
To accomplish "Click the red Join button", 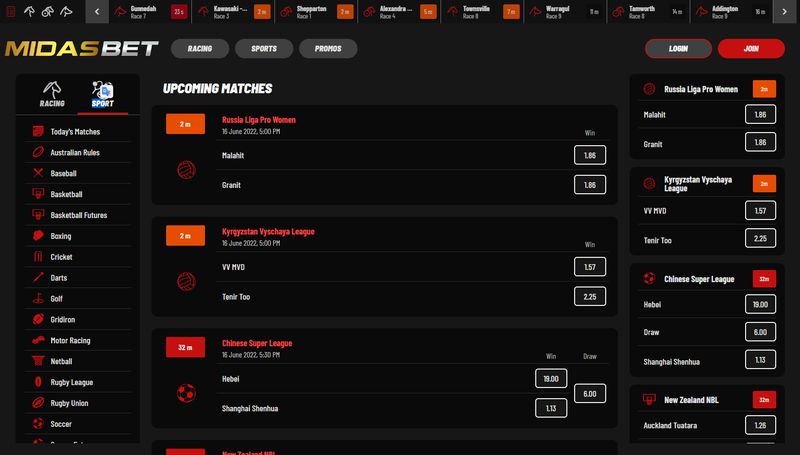I will pos(751,48).
